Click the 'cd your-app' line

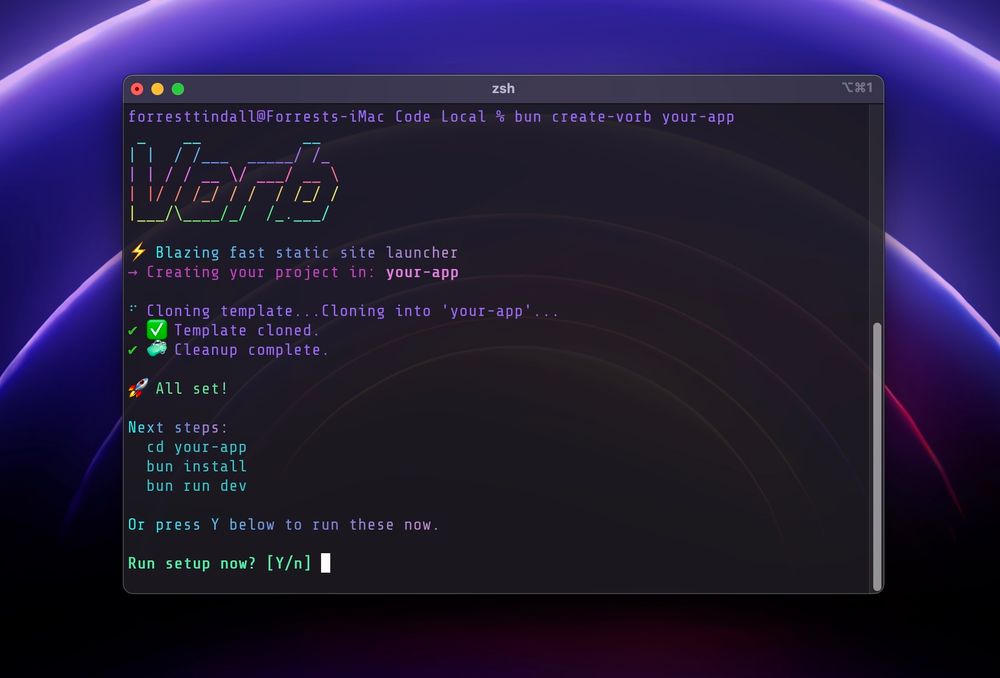[x=196, y=447]
